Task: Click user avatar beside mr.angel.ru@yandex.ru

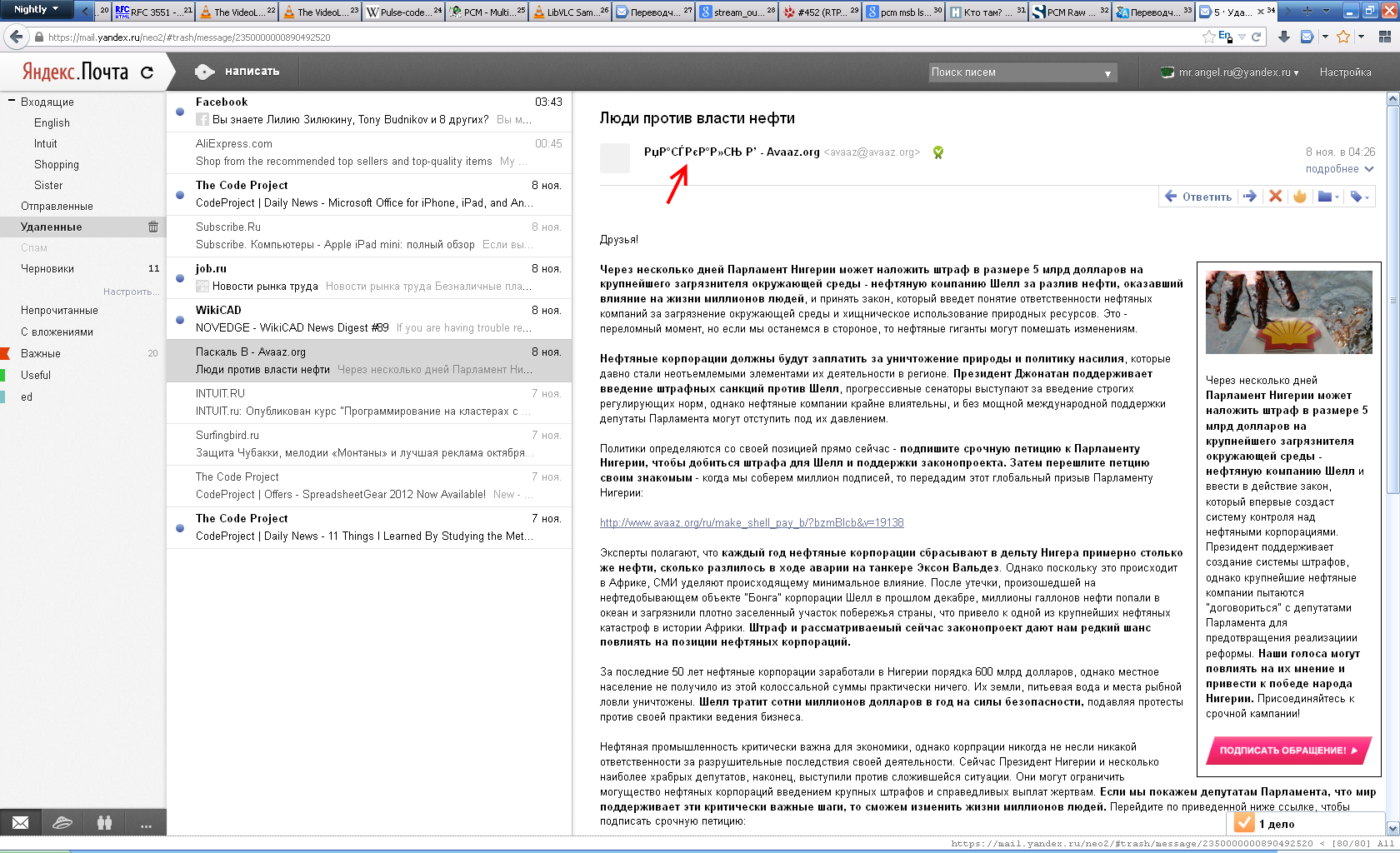Action: 1167,72
